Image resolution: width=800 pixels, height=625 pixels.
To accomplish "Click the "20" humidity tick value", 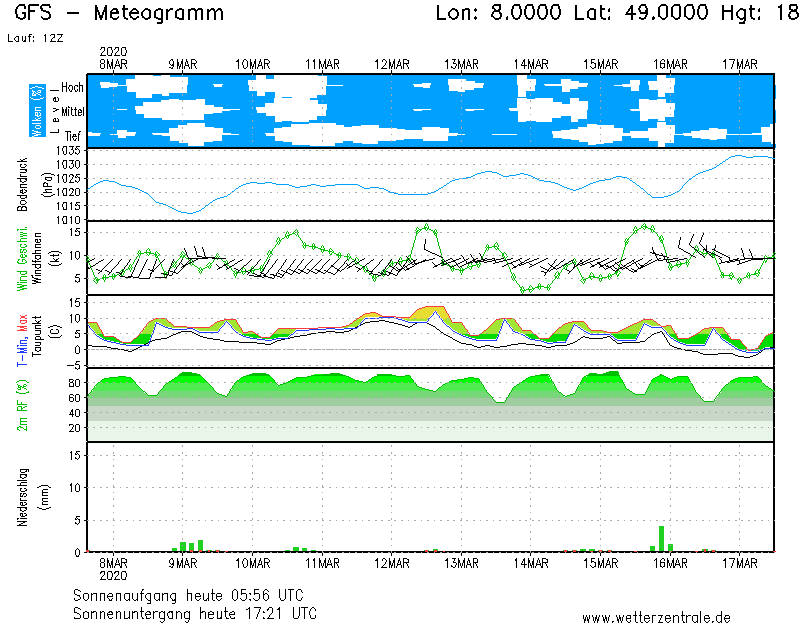I will click(x=74, y=428).
